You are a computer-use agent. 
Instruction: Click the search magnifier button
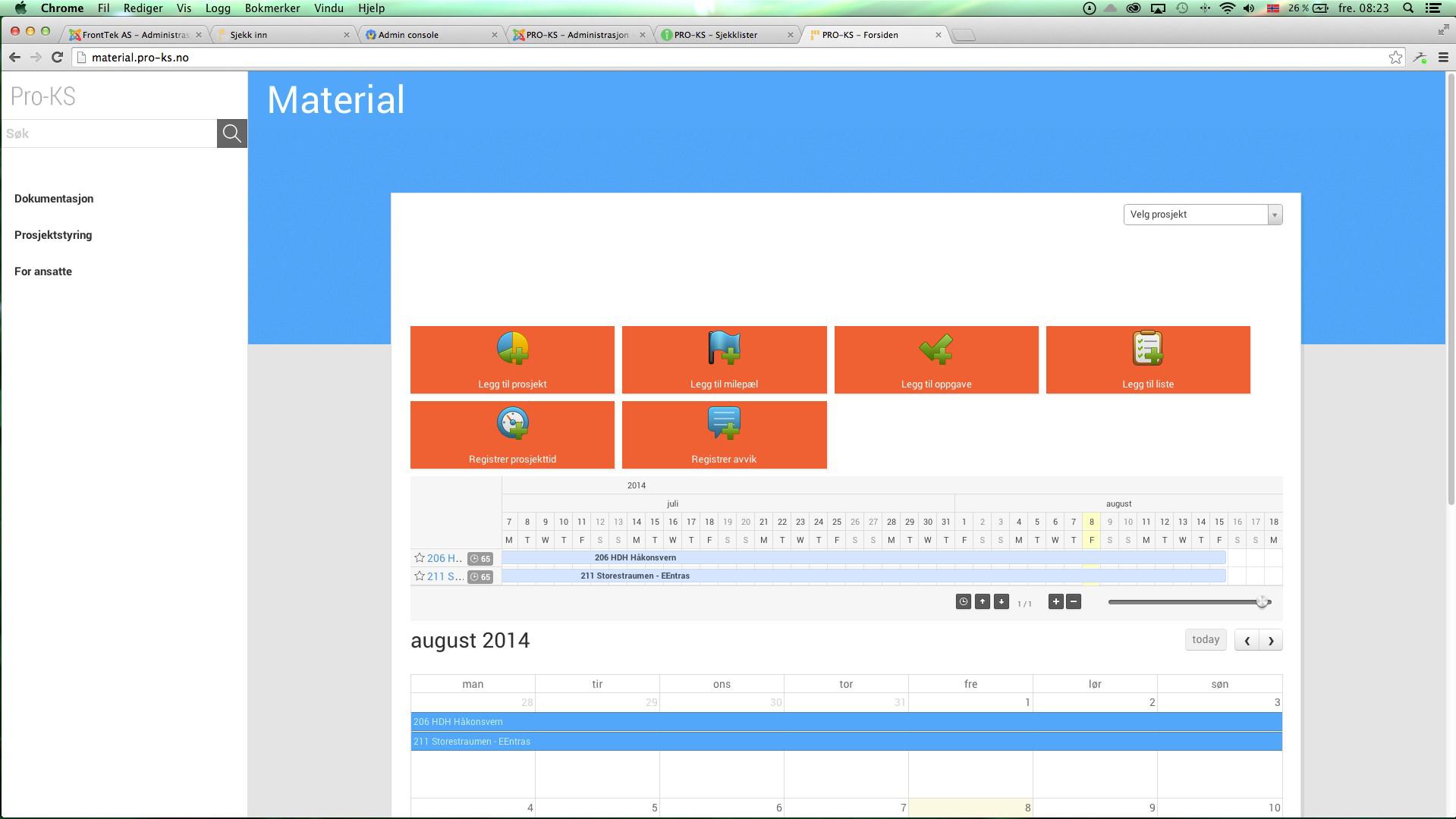pos(231,133)
